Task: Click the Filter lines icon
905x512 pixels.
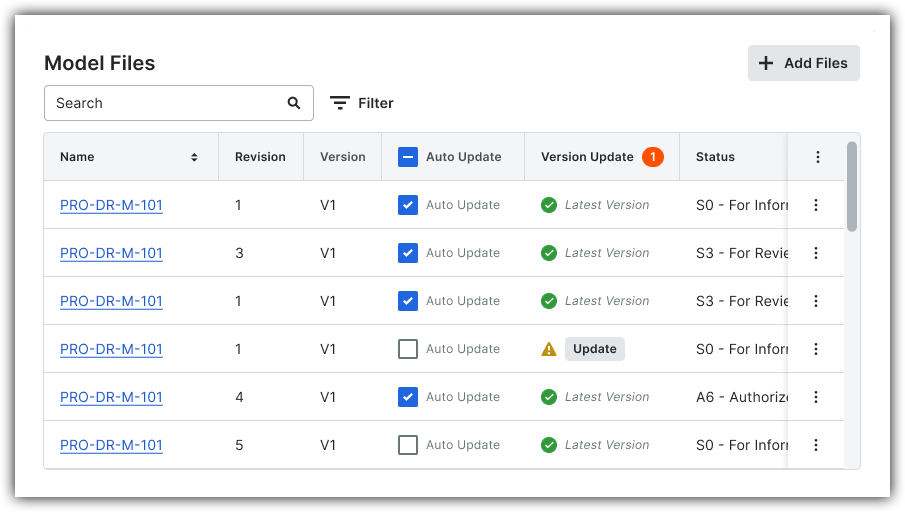Action: click(x=340, y=103)
